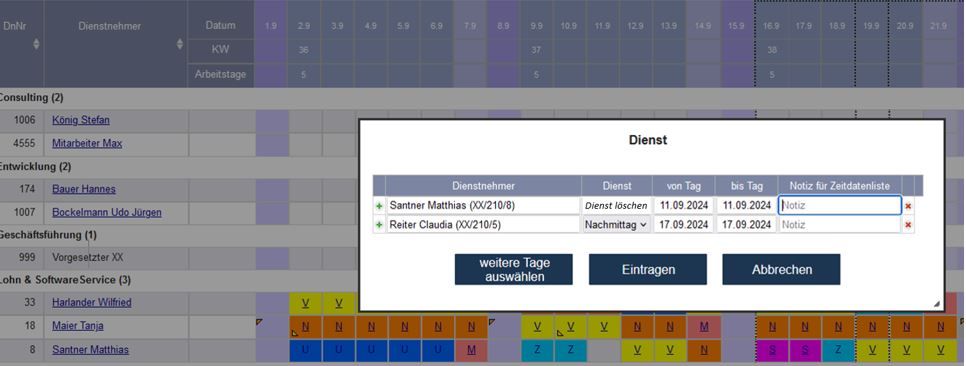Select the teal Z shift on 18.9 for Santner Matthias
Screen dimensions: 966x366
click(x=838, y=350)
